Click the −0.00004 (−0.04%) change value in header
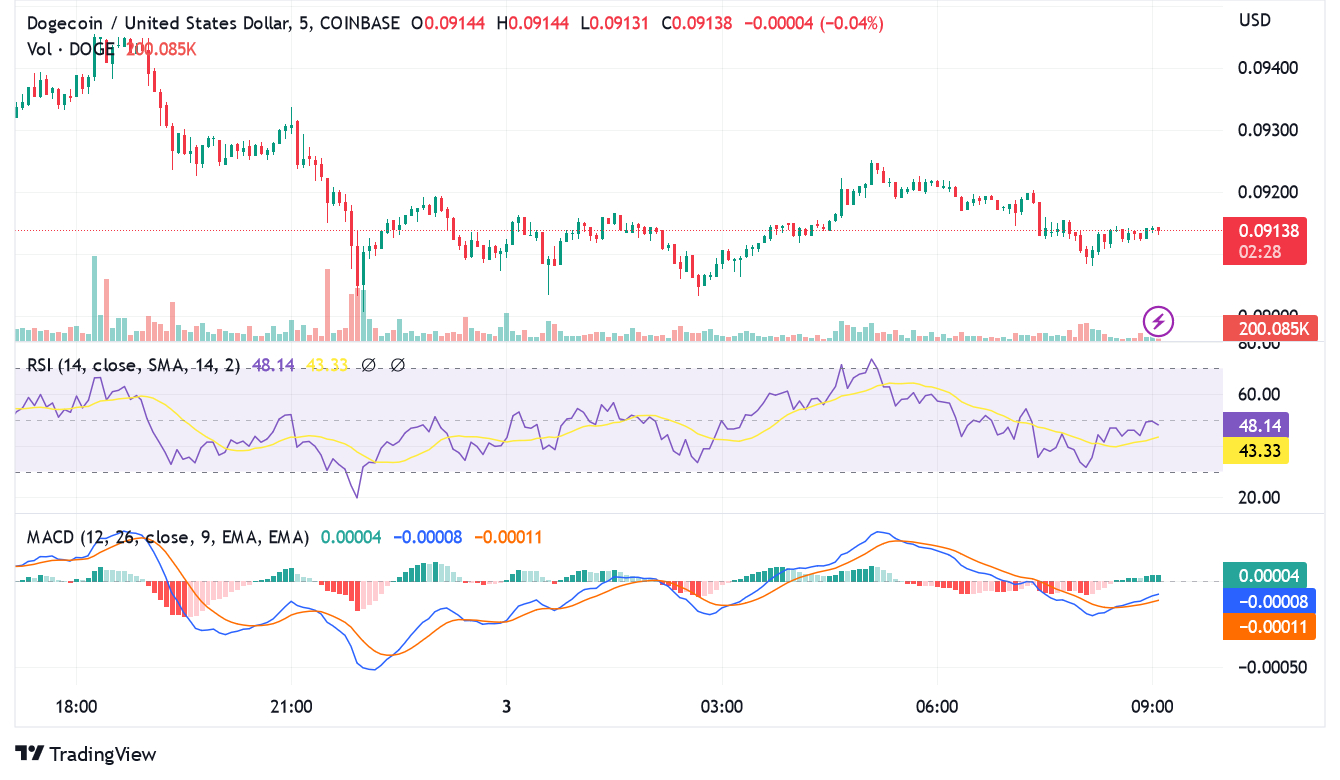 (x=814, y=23)
